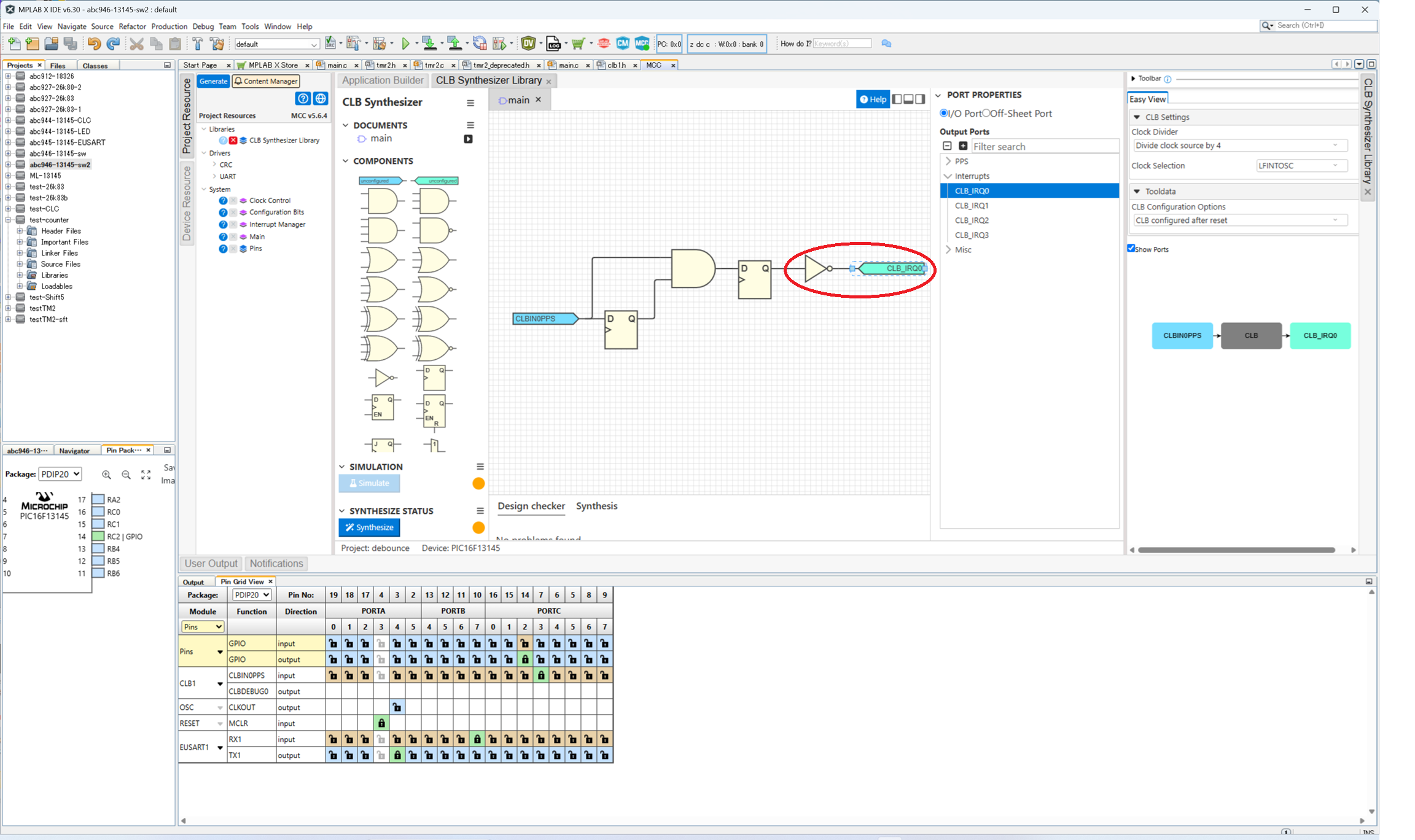Click the blue Help button on canvas
The height and width of the screenshot is (840, 1415).
(x=873, y=99)
